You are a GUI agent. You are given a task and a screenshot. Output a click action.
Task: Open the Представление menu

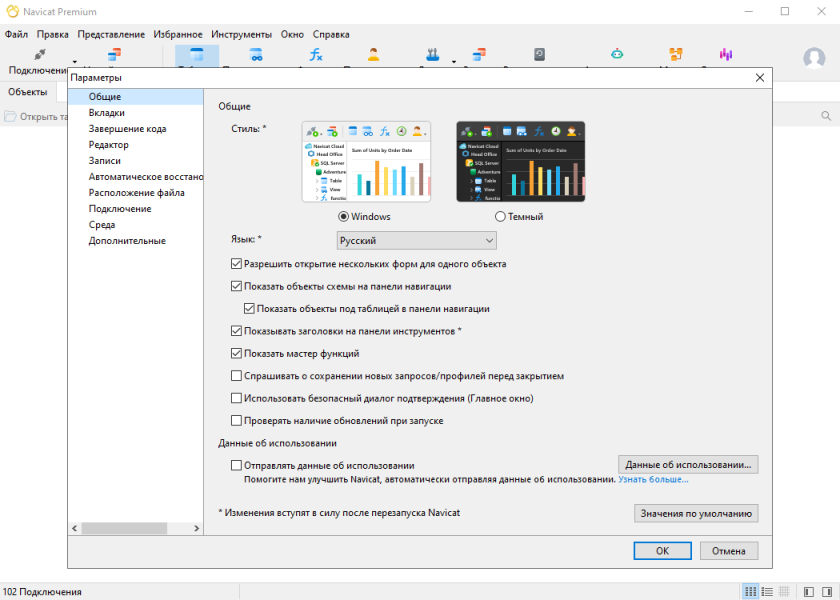[x=111, y=34]
